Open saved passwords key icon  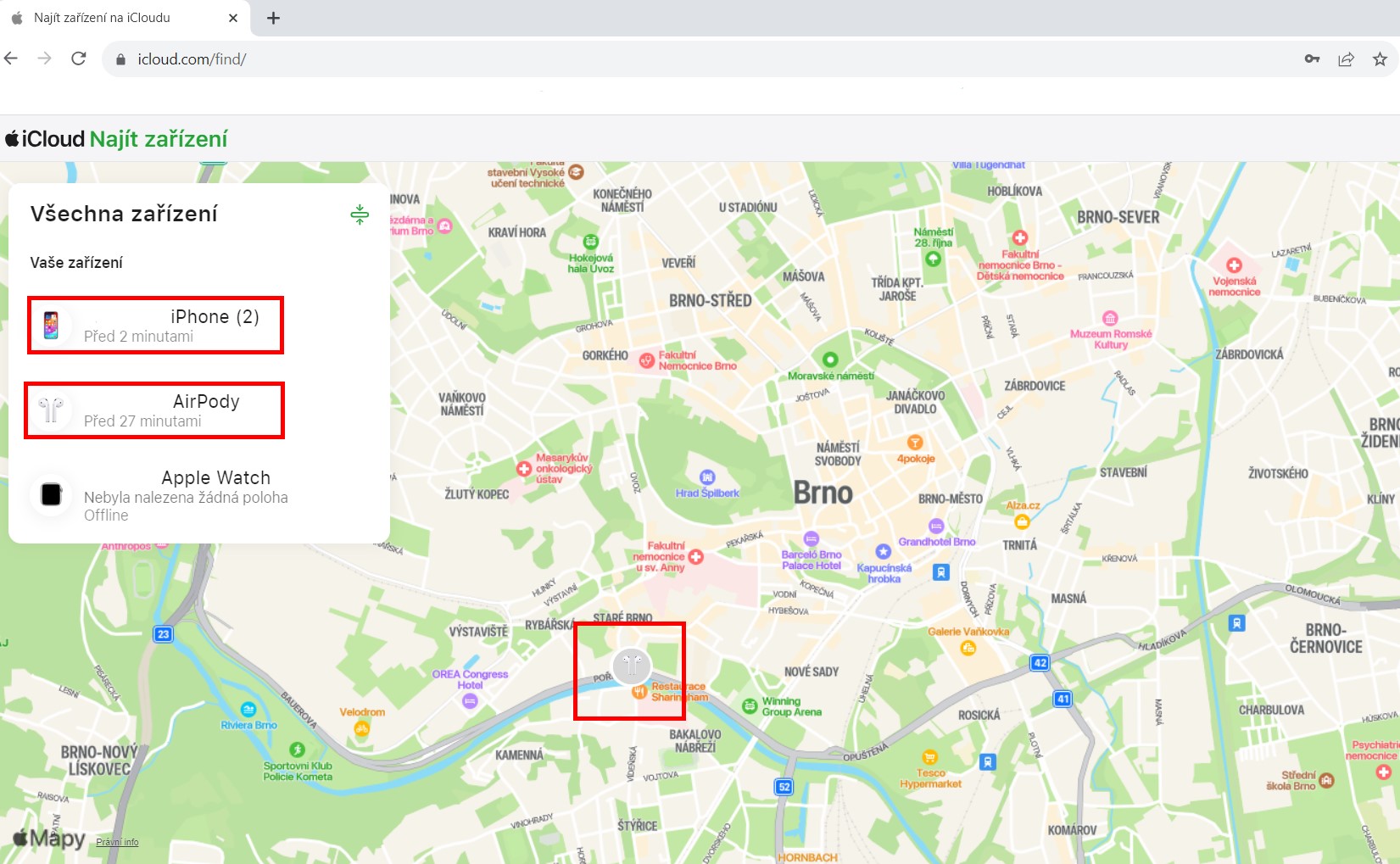click(x=1312, y=59)
